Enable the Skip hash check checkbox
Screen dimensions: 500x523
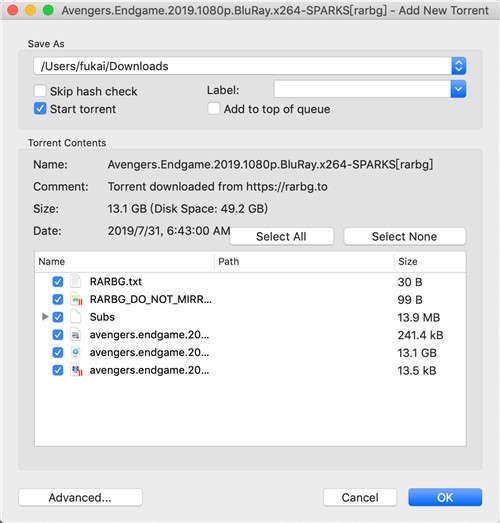(x=40, y=91)
